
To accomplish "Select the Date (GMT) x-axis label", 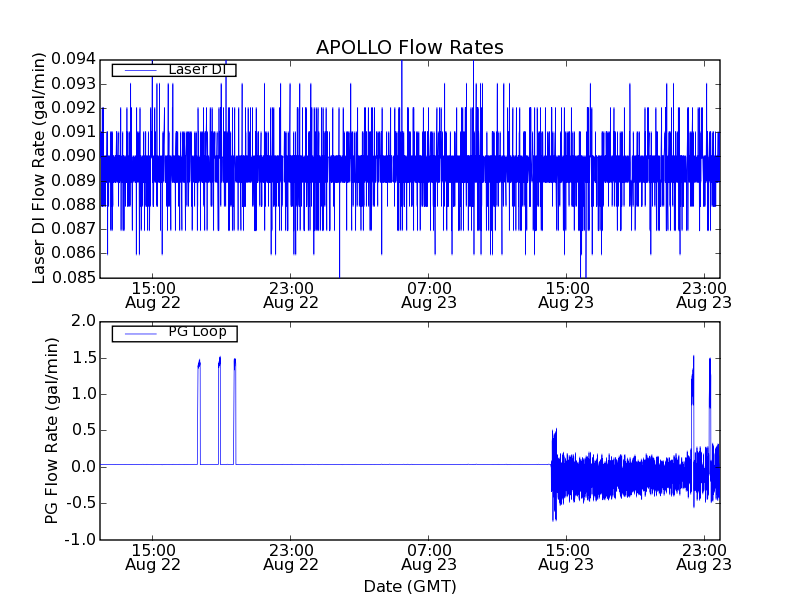I will click(409, 586).
